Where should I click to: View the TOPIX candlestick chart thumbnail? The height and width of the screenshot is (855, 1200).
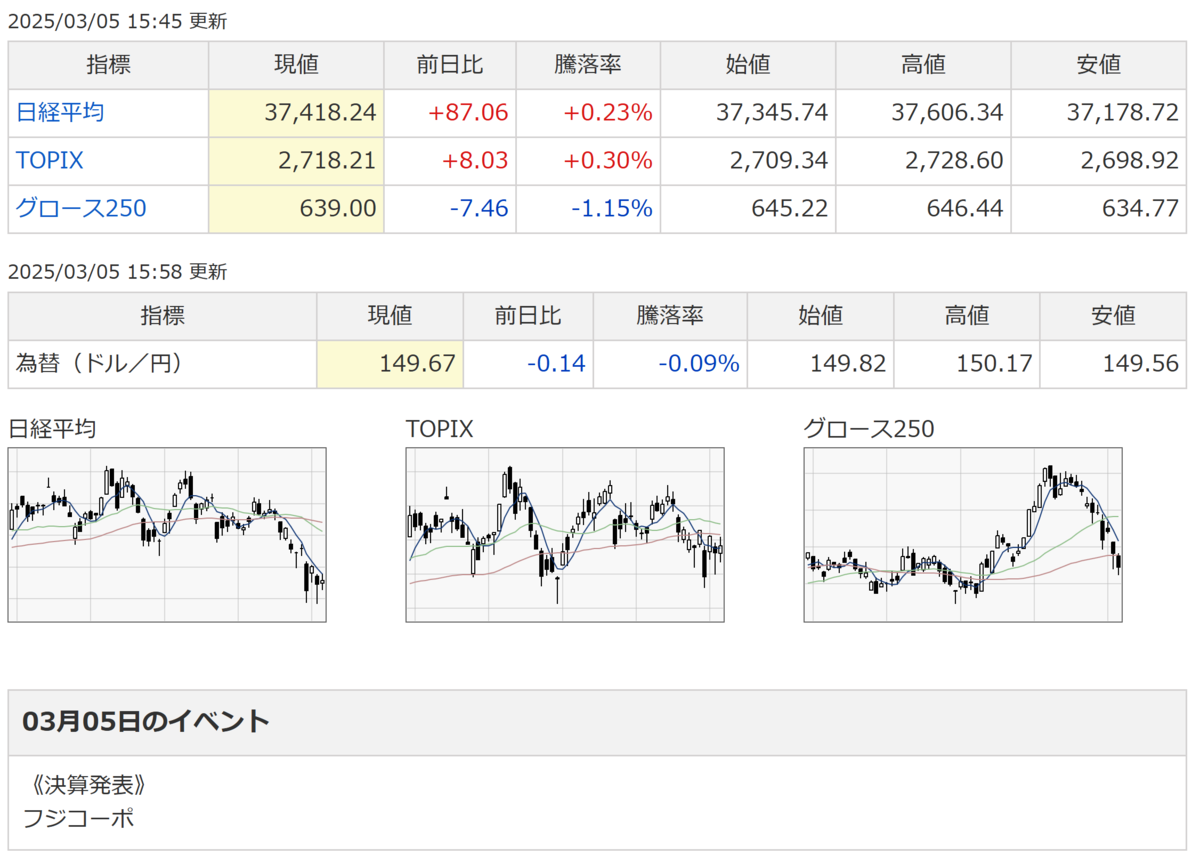click(565, 535)
